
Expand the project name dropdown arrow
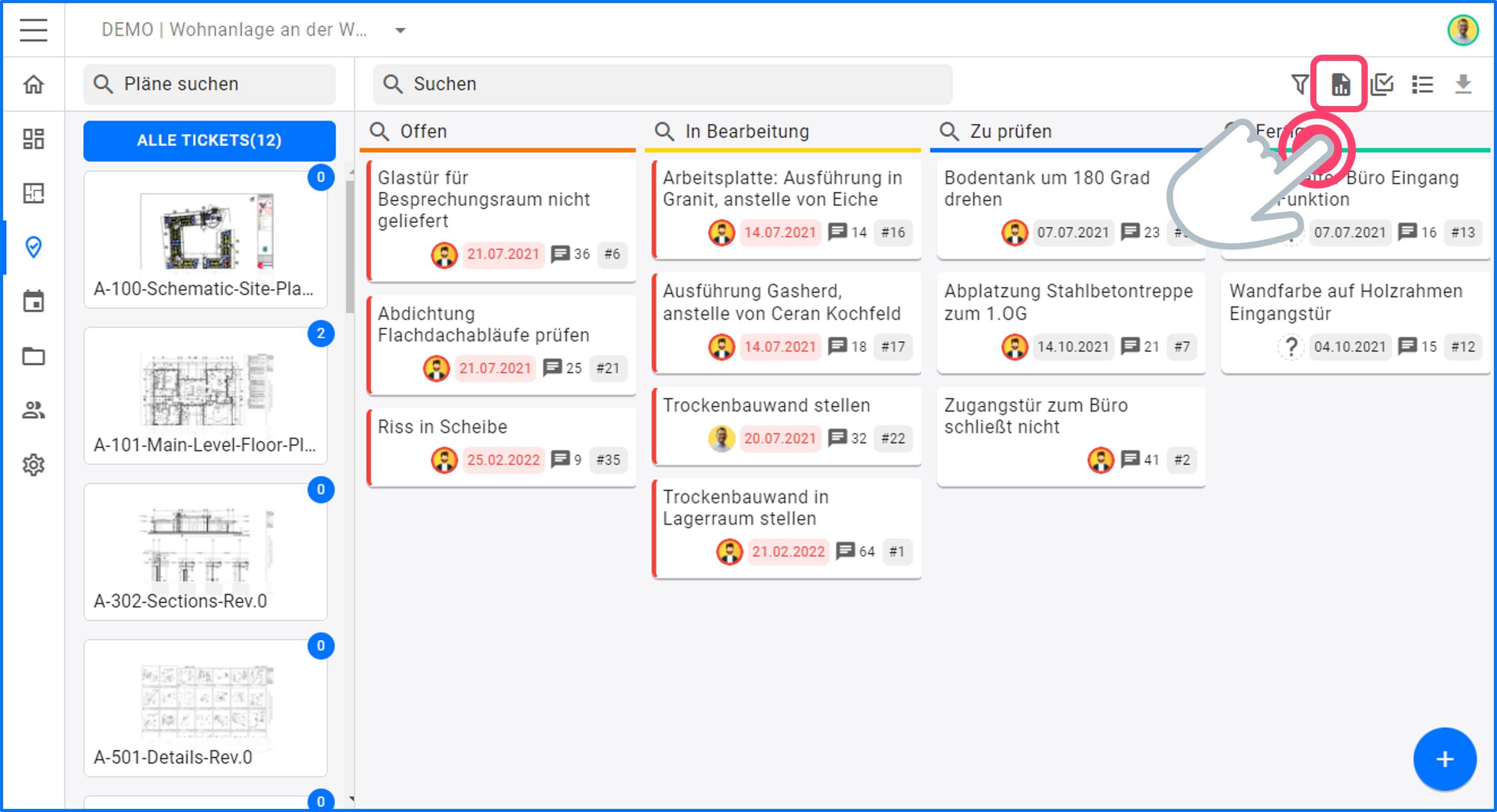point(400,30)
